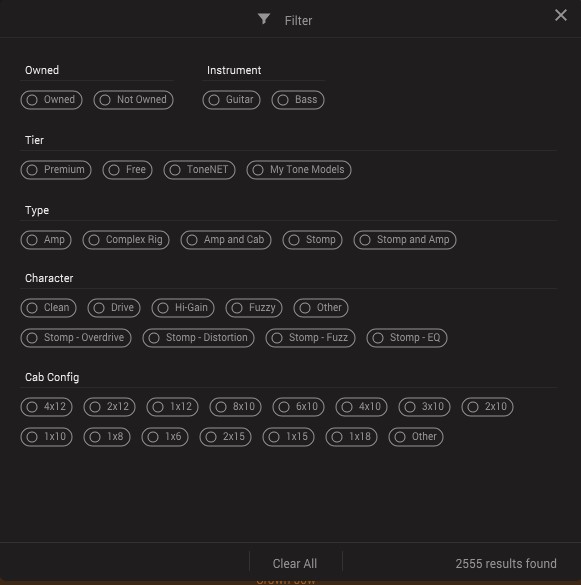This screenshot has width=581, height=585.
Task: Choose the Fuzzy character filter
Action: point(254,308)
